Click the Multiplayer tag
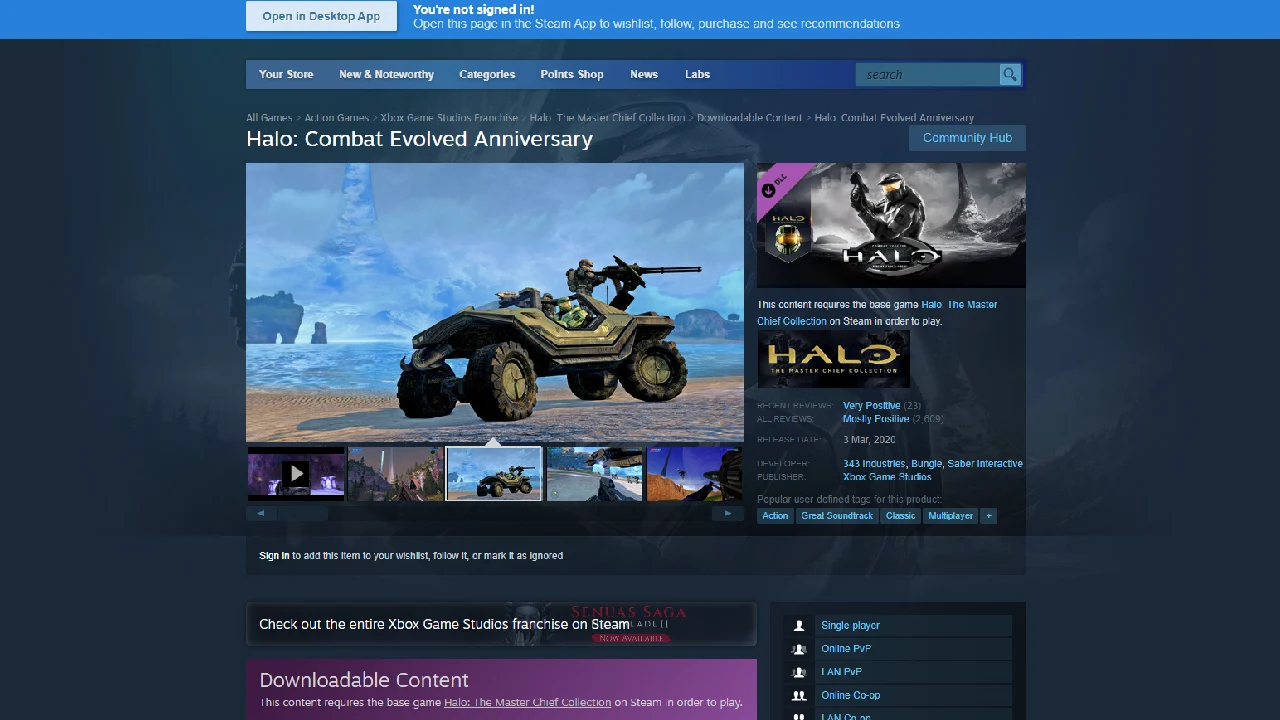This screenshot has height=720, width=1280. (950, 515)
